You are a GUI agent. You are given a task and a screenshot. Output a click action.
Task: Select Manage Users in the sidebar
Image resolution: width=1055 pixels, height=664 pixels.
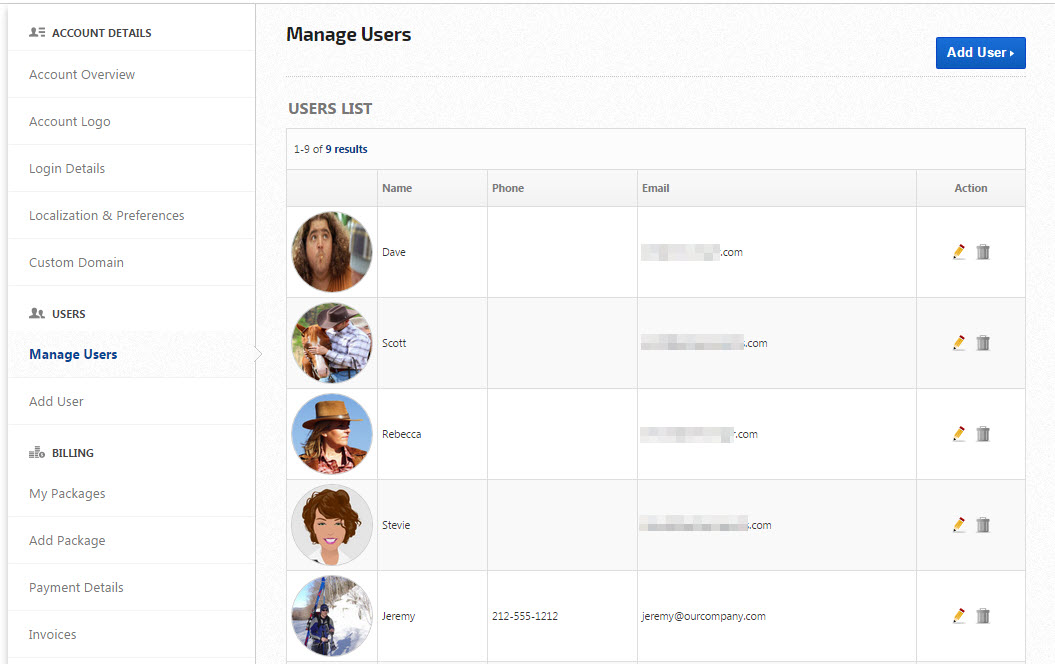point(73,355)
